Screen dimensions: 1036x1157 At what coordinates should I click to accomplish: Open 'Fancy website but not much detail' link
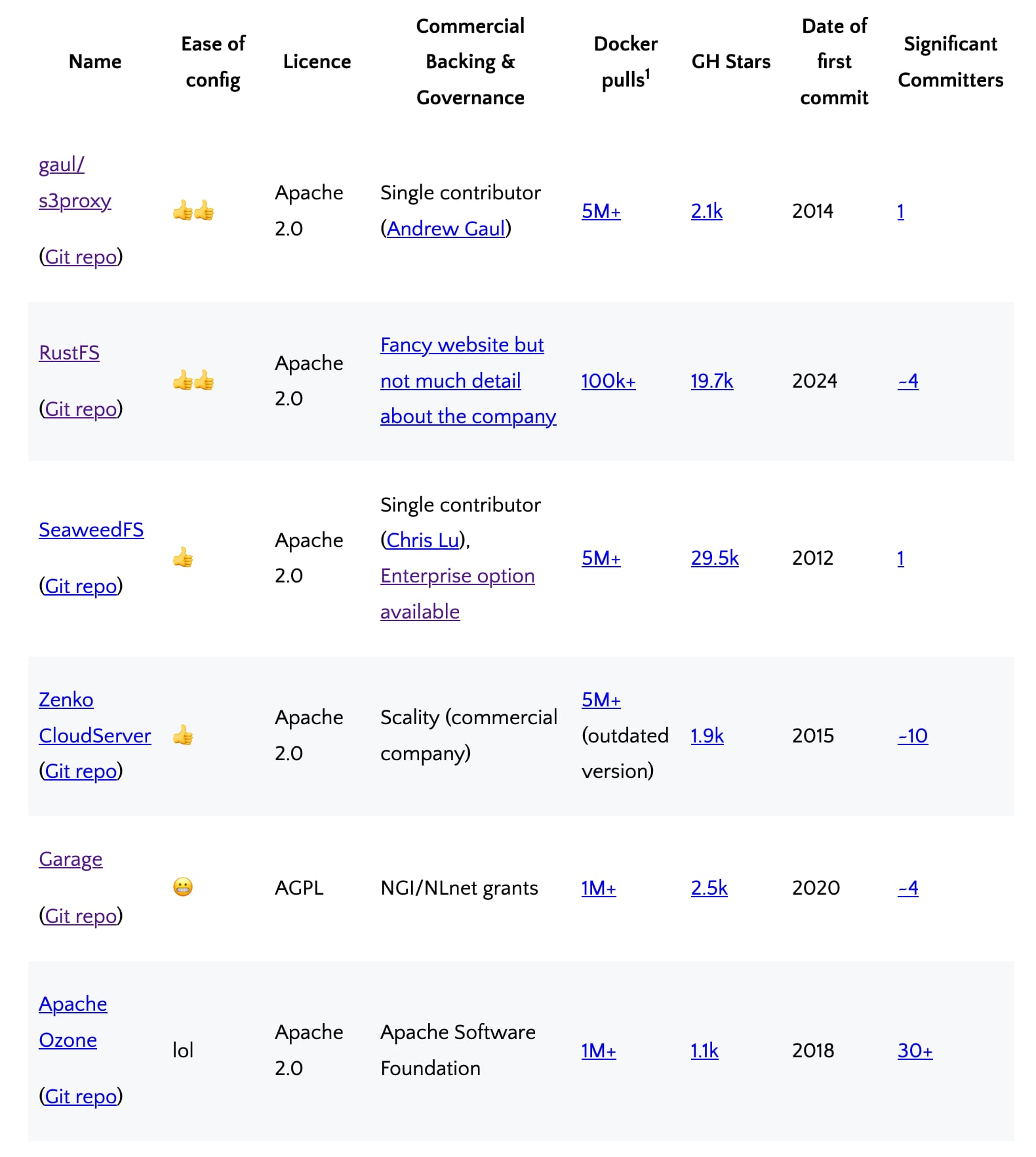pos(462,344)
